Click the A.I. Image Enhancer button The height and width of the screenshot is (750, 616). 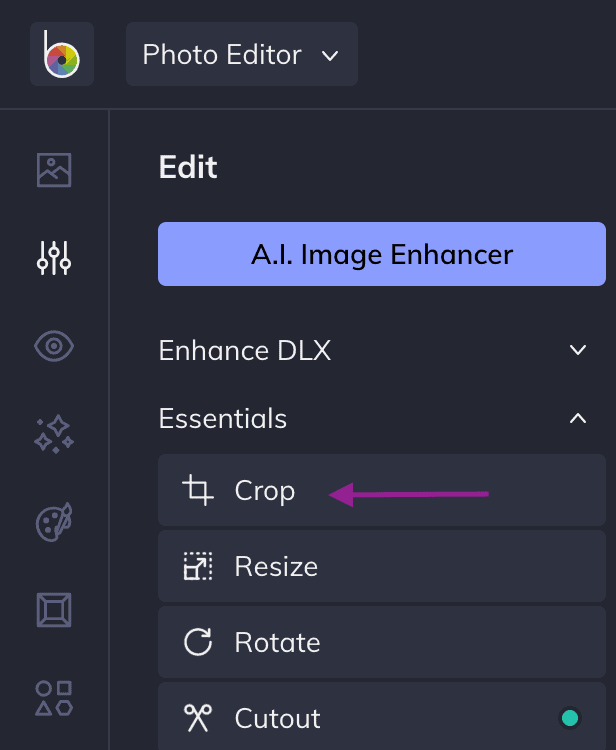pos(382,254)
